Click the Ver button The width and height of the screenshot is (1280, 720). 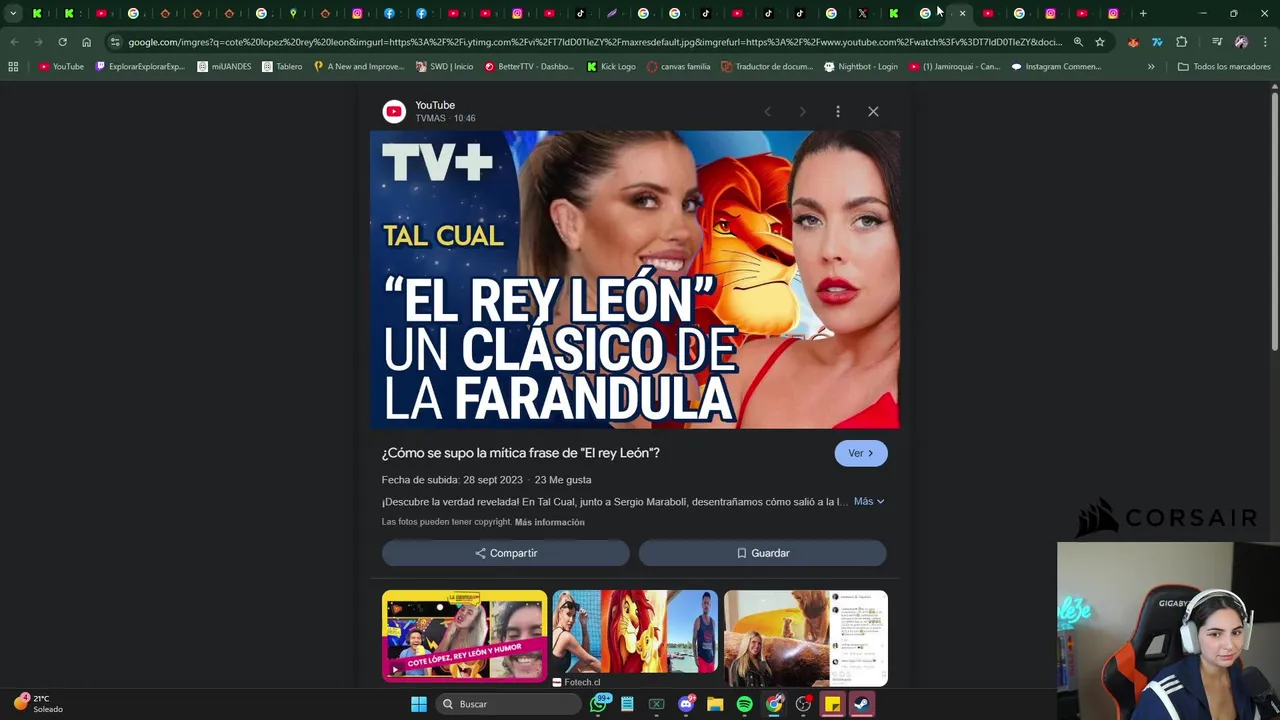click(x=861, y=453)
